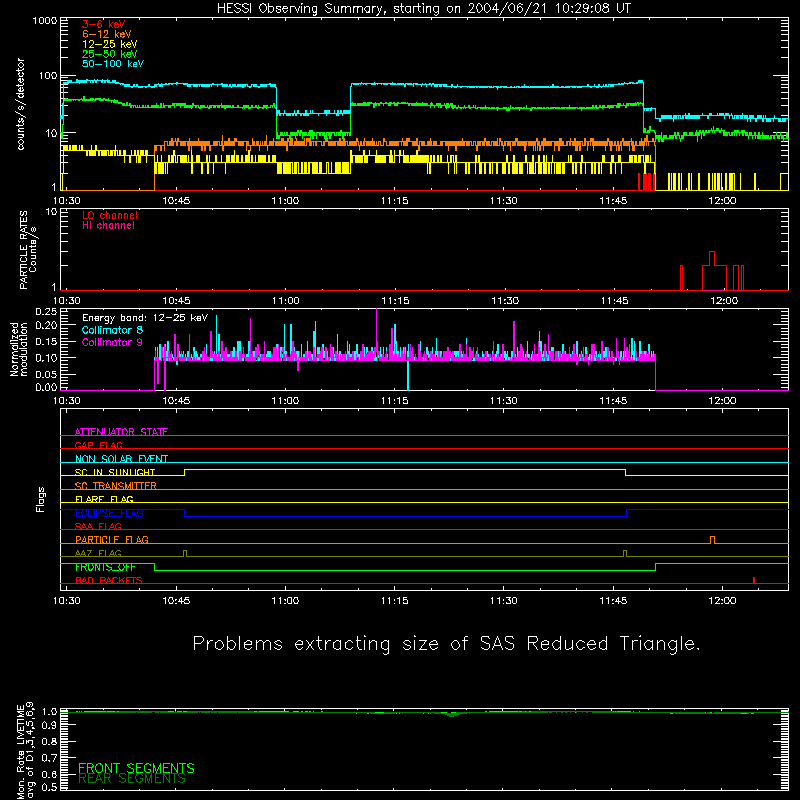800x800 pixels.
Task: Select the 25-50 keV legend label
Action: [109, 54]
